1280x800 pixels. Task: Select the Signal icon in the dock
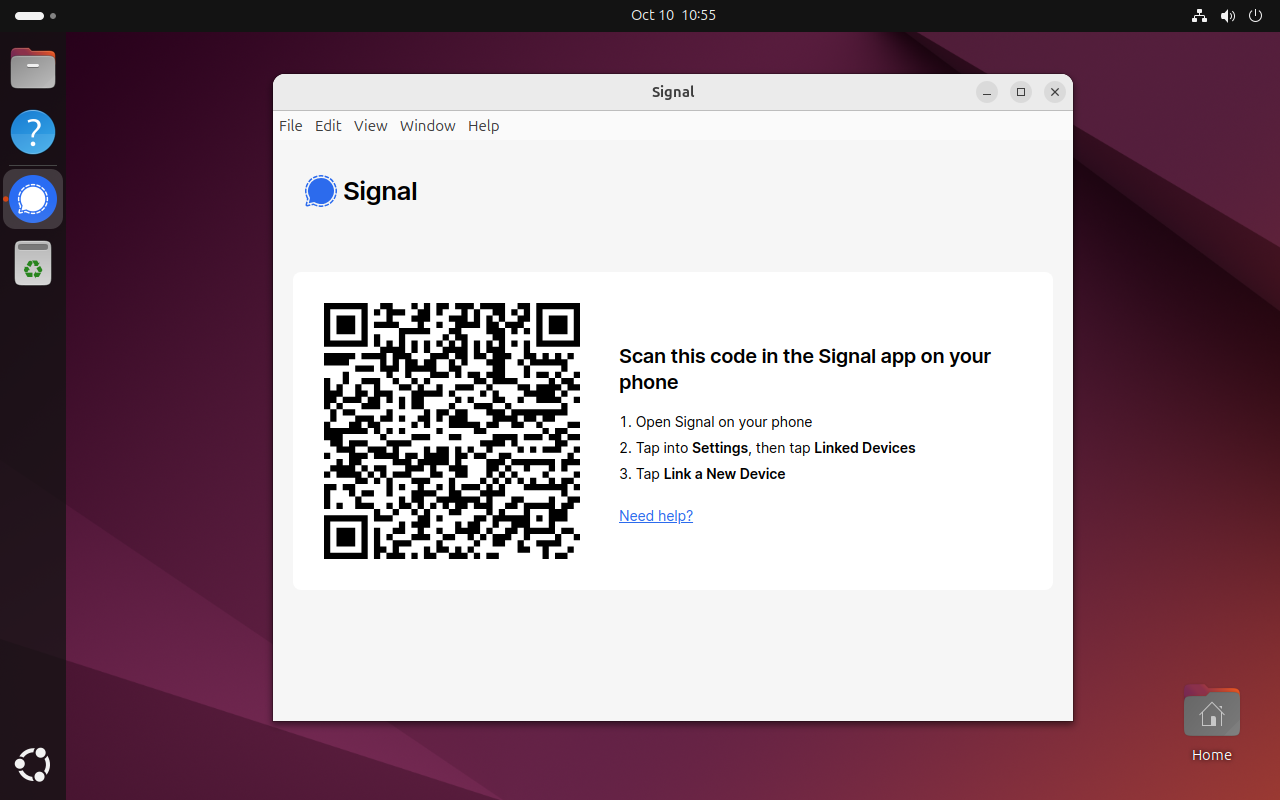(x=33, y=199)
